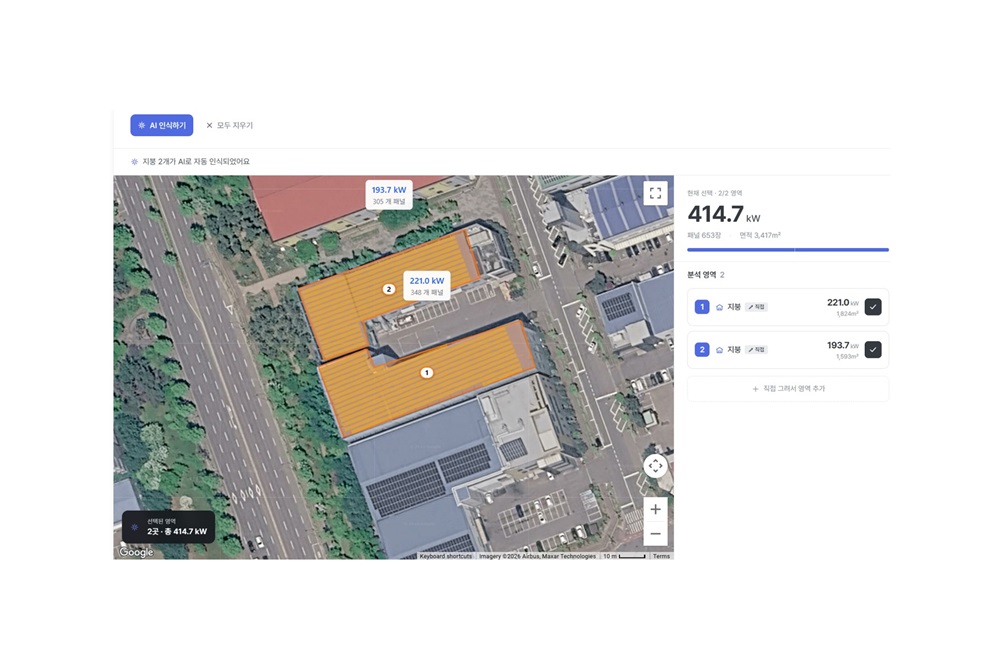Click roof house icon in row 1
Viewport: 1000px width, 669px height.
719,307
